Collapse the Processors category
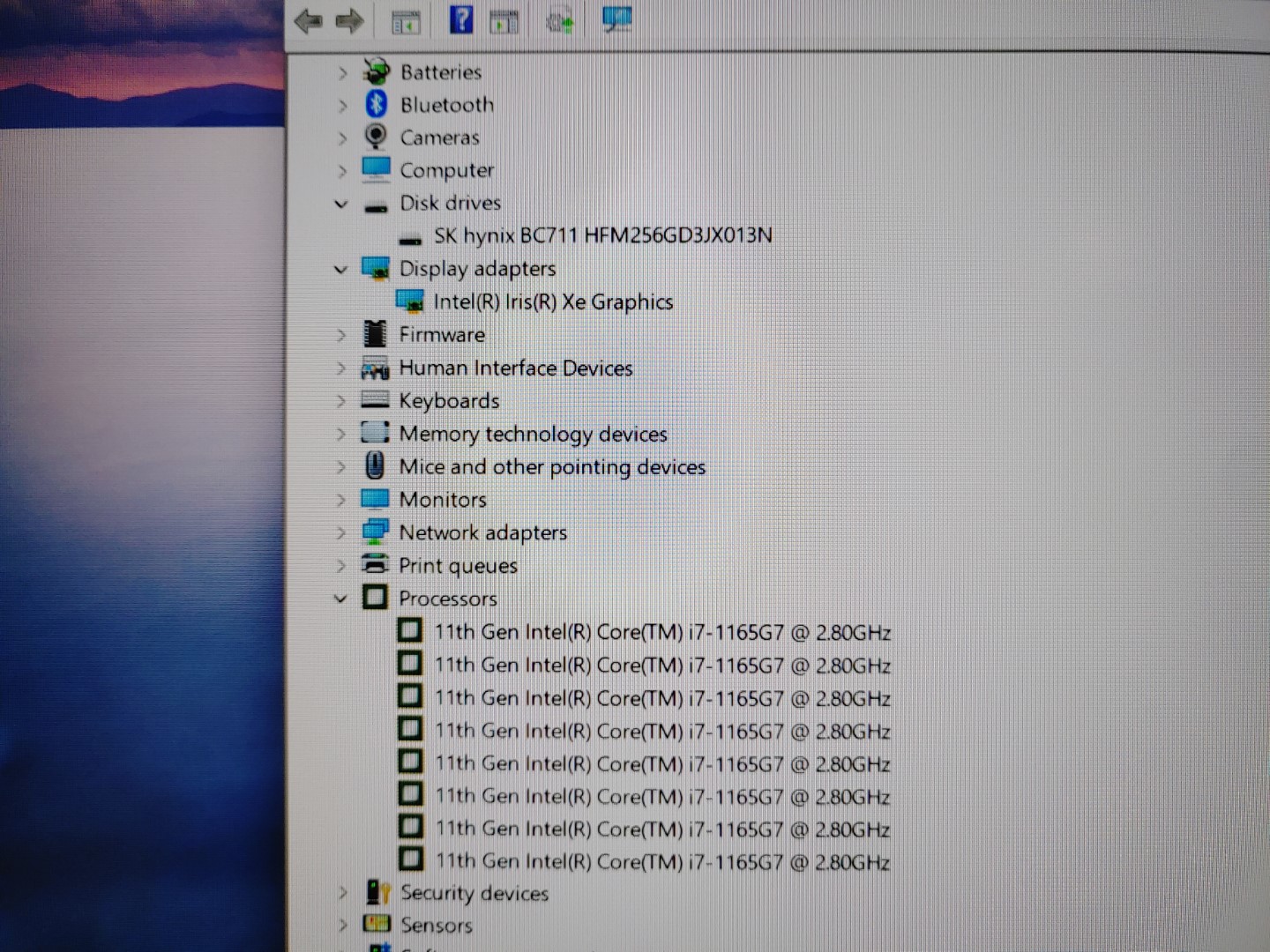The width and height of the screenshot is (1270, 952). [x=341, y=599]
